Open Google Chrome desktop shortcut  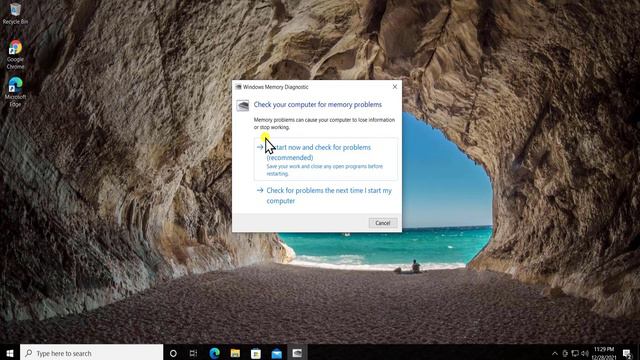tap(15, 54)
